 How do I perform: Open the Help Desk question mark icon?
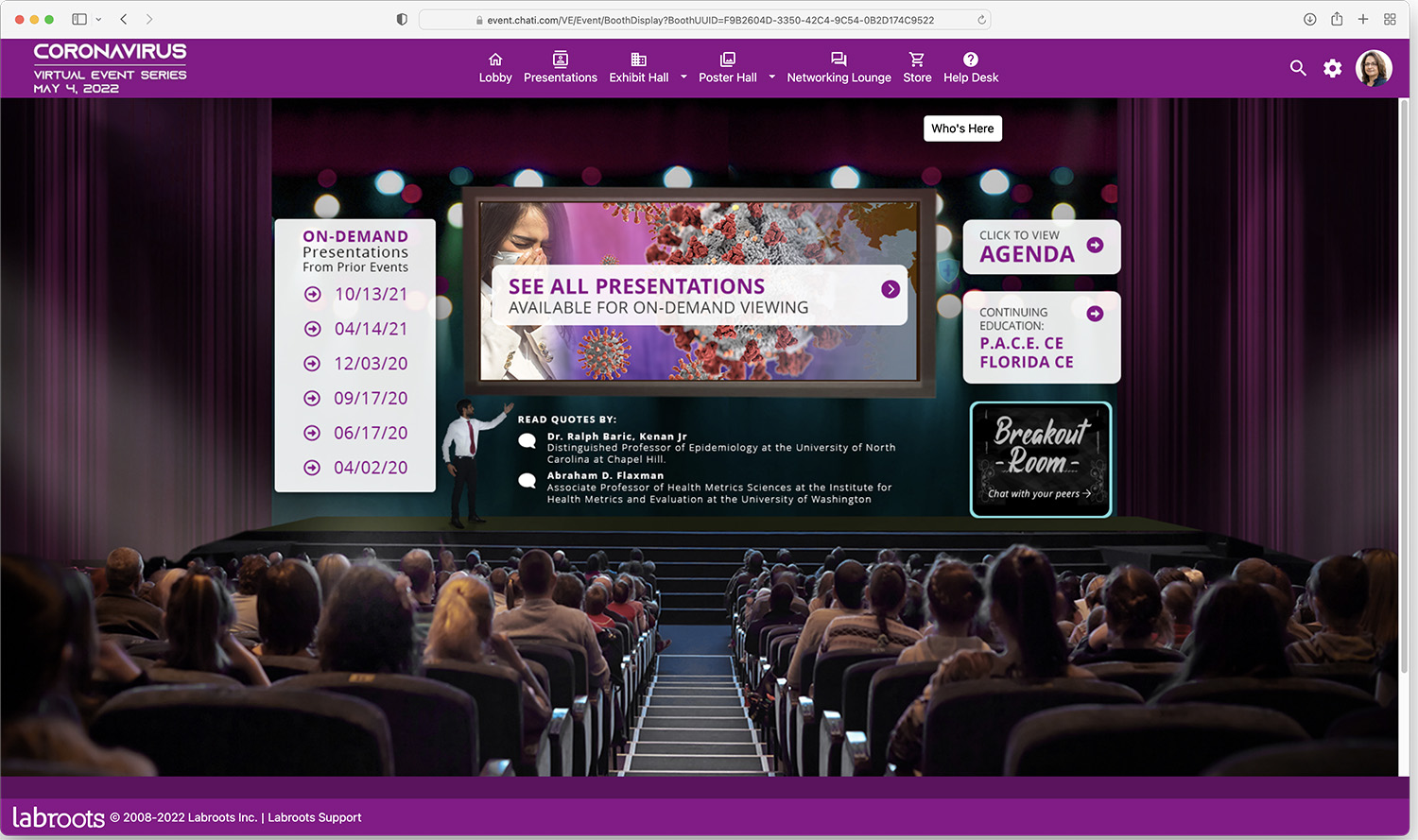pyautogui.click(x=970, y=60)
